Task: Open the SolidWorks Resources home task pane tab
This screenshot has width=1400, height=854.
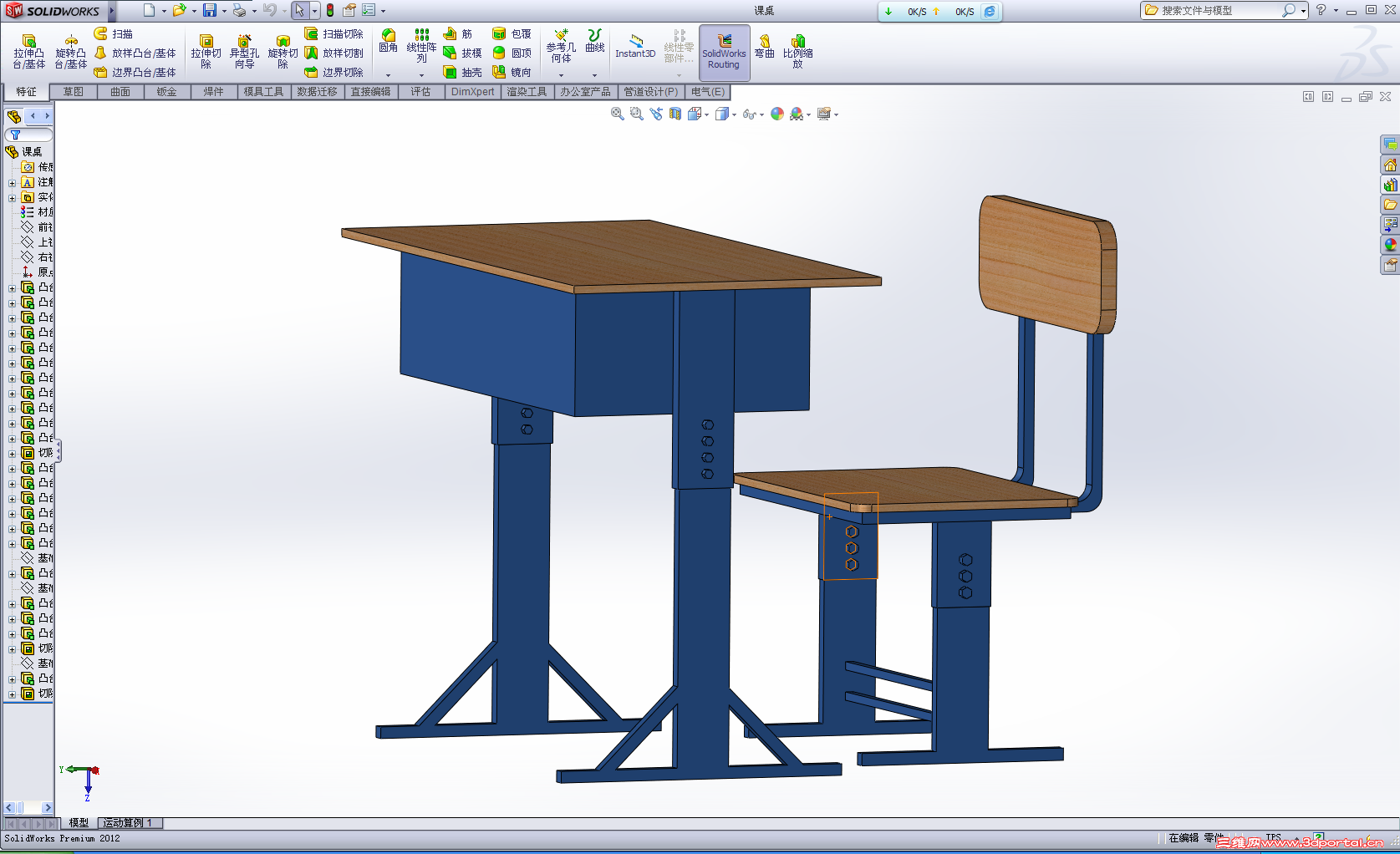Action: 1390,165
